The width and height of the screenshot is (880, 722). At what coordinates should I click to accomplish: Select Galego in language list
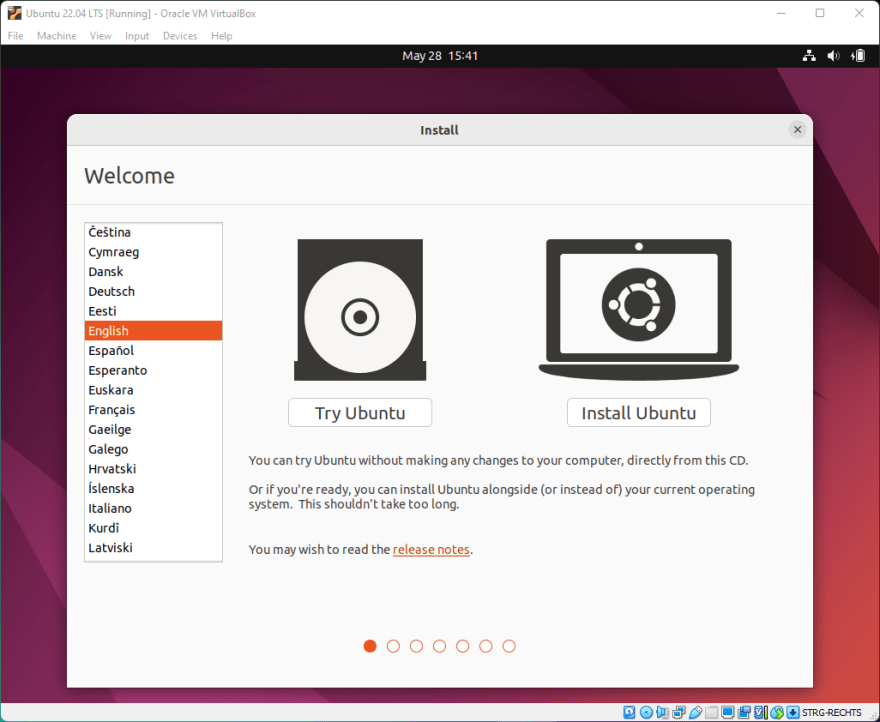[x=153, y=449]
